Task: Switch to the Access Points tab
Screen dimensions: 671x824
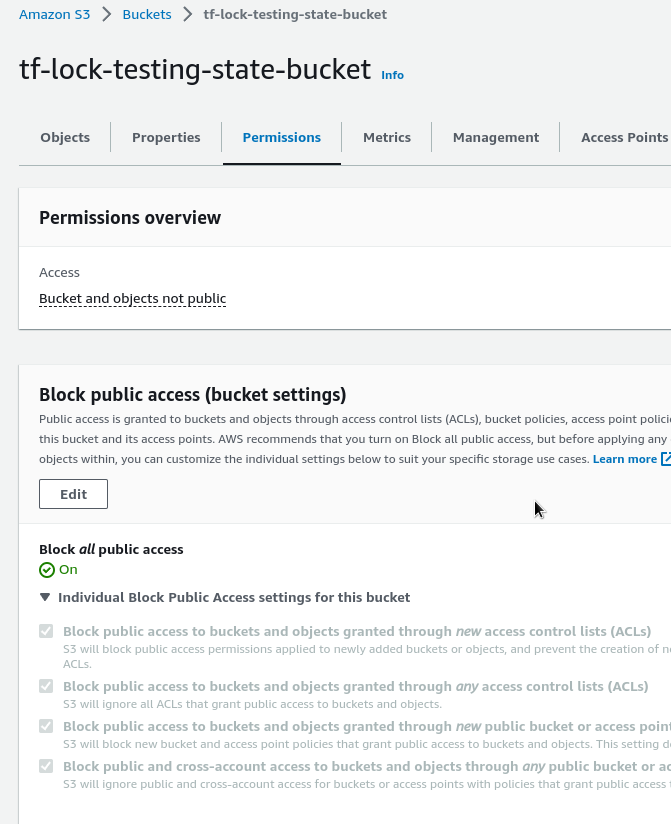Action: (x=624, y=138)
